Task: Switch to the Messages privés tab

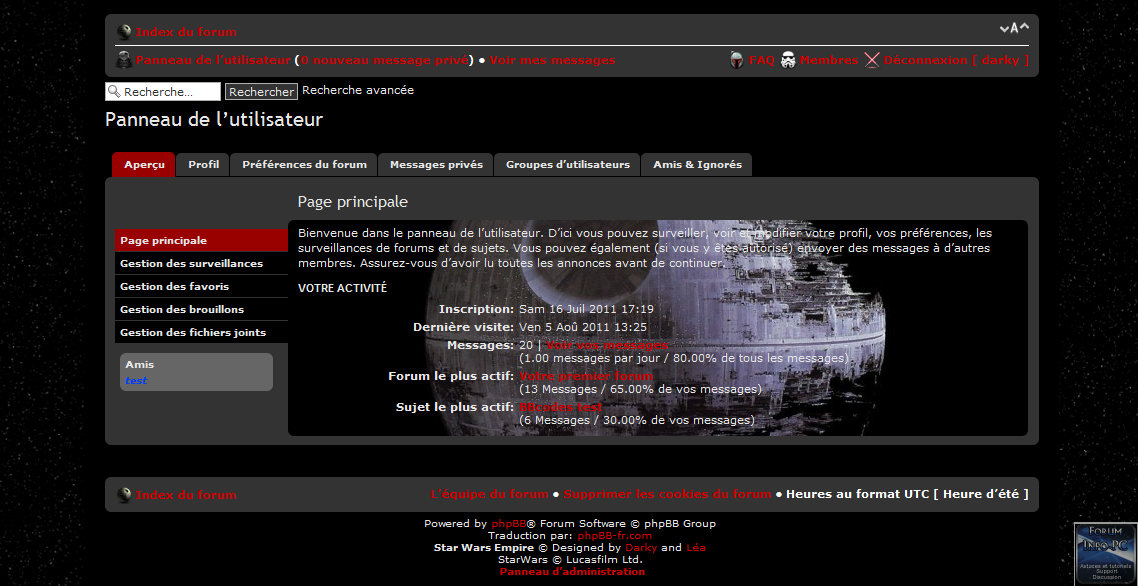Action: (436, 165)
